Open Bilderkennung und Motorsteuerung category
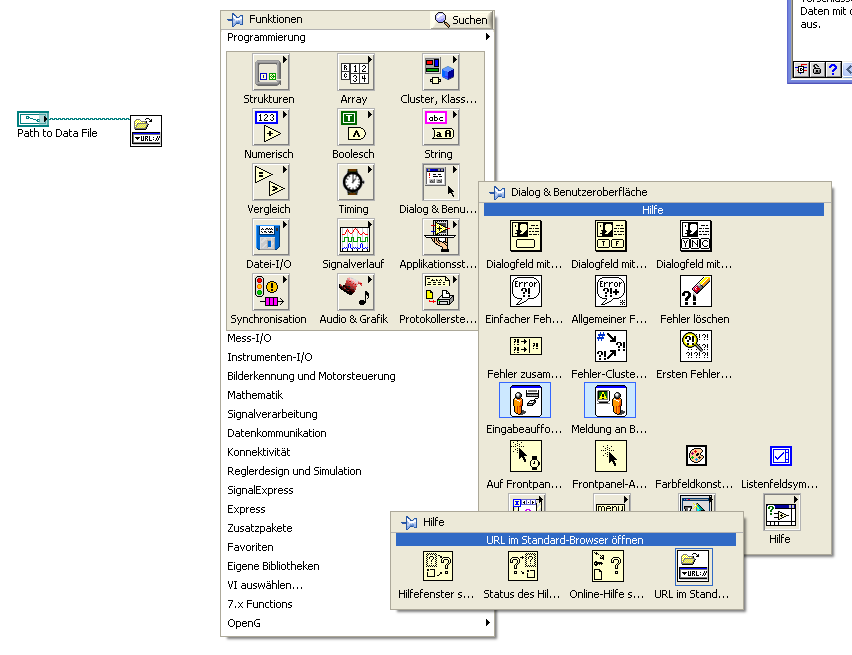 tap(311, 376)
